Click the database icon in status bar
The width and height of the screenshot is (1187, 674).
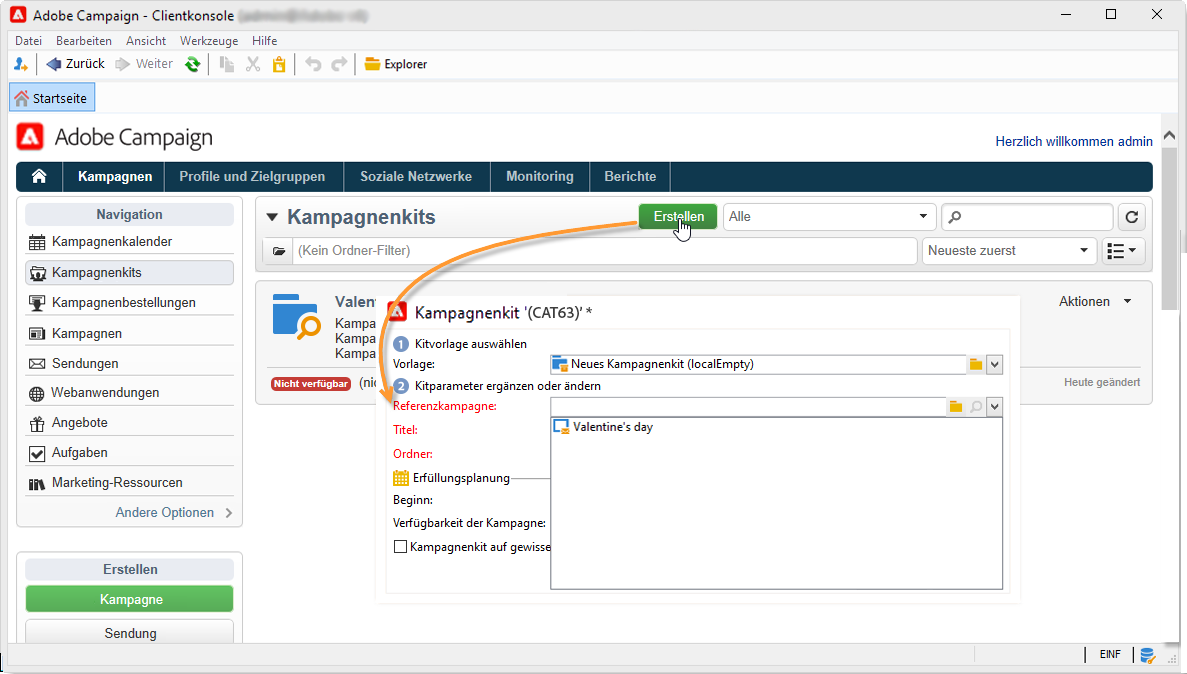1148,655
